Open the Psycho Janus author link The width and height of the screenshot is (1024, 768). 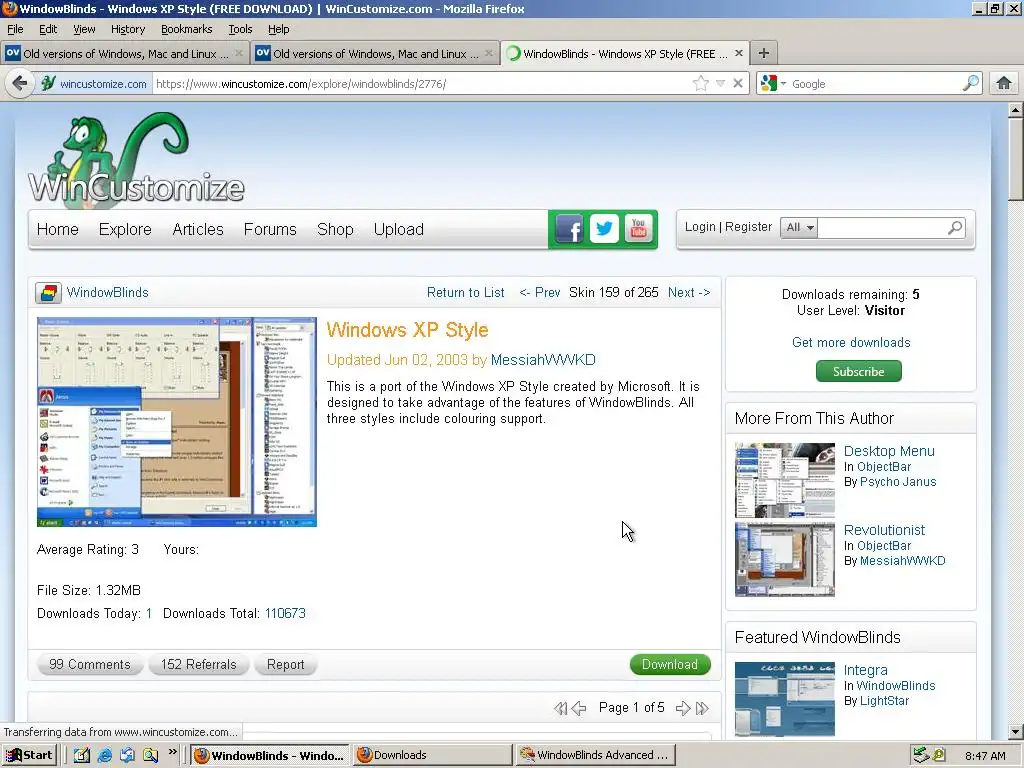[898, 481]
